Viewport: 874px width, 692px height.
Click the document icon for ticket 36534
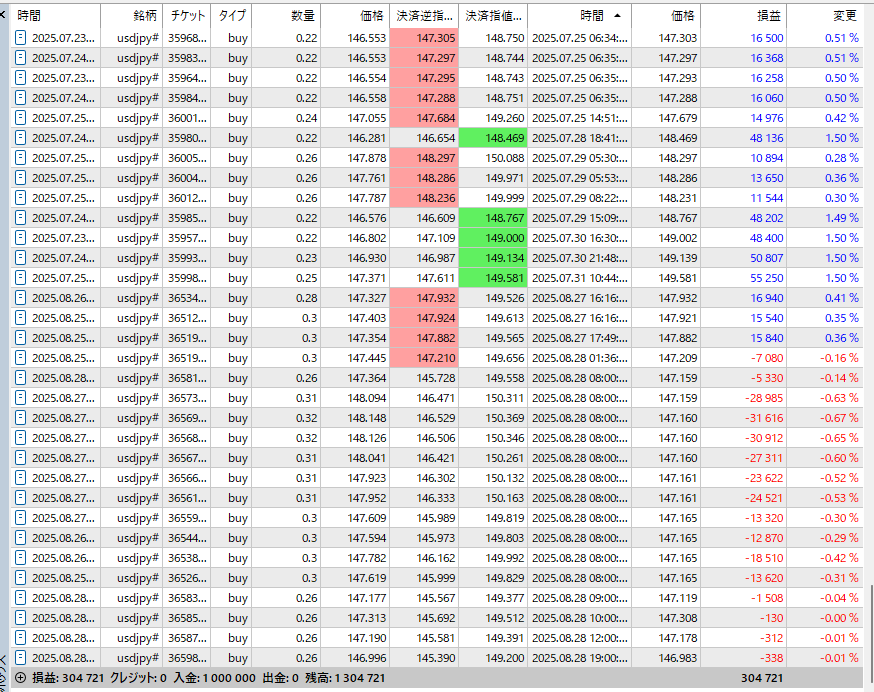click(x=21, y=298)
